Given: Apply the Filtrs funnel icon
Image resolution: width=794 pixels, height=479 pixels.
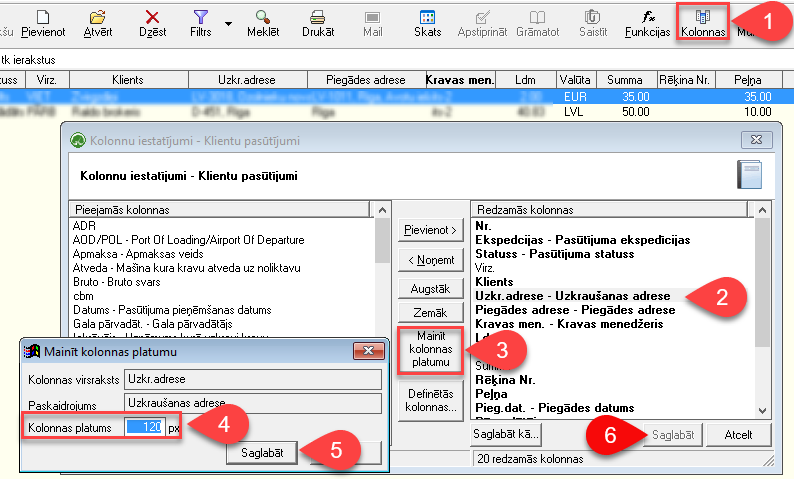Looking at the screenshot, I should coord(201,17).
